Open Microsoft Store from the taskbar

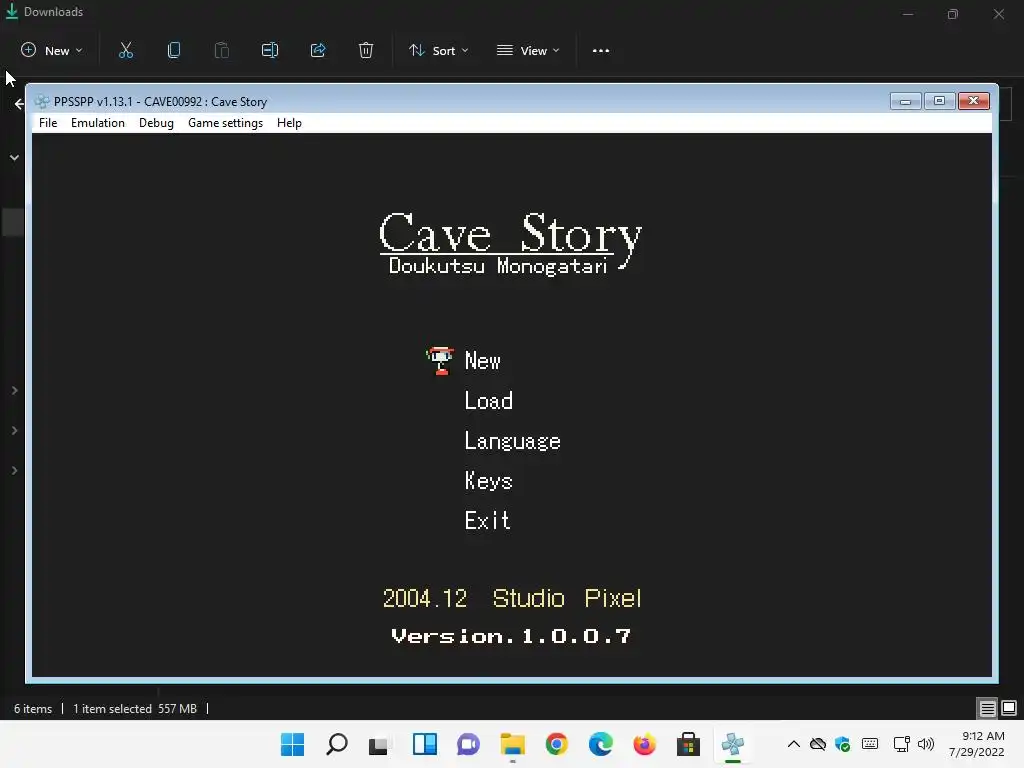(688, 744)
